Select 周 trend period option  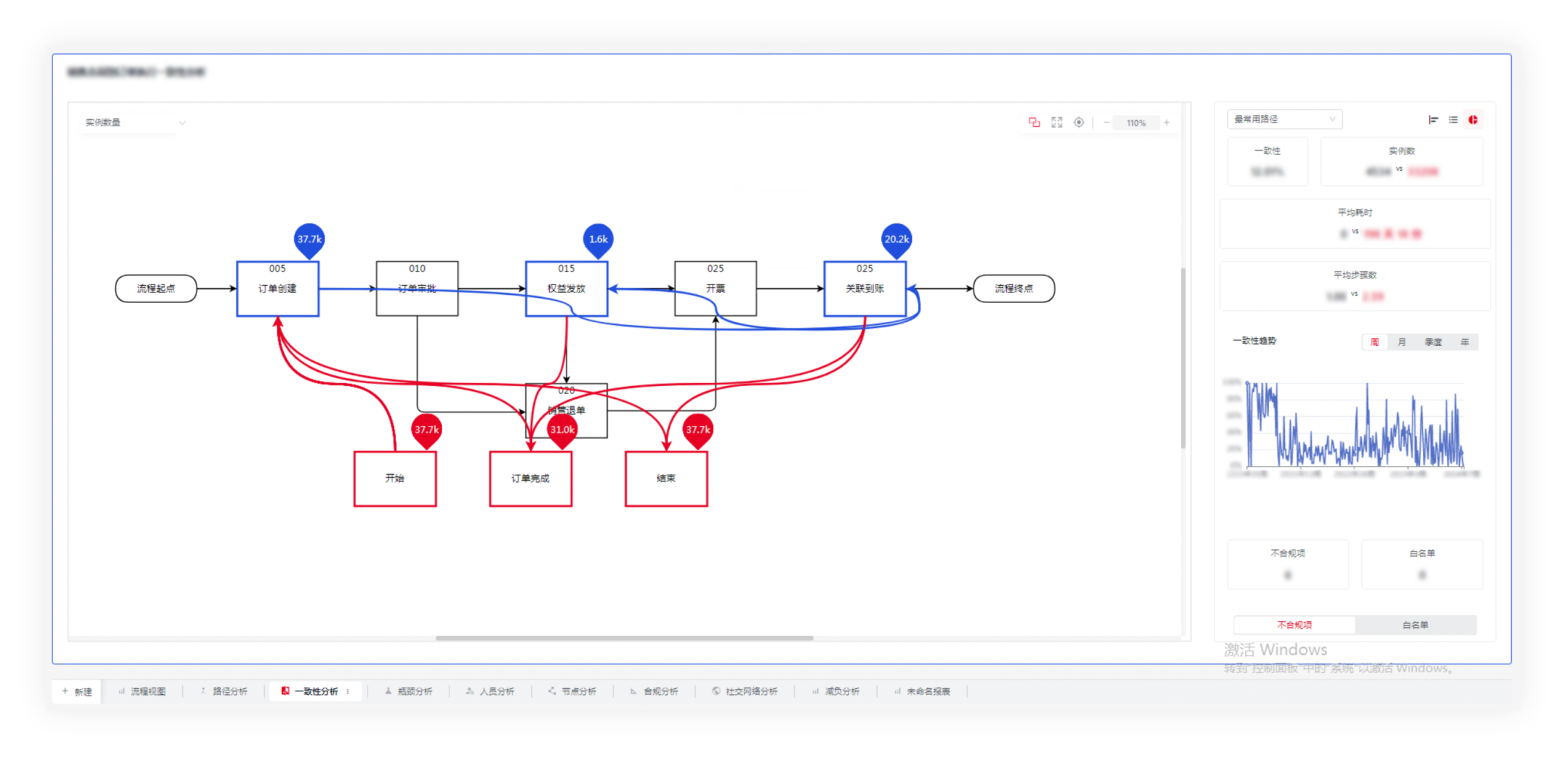pyautogui.click(x=1374, y=342)
